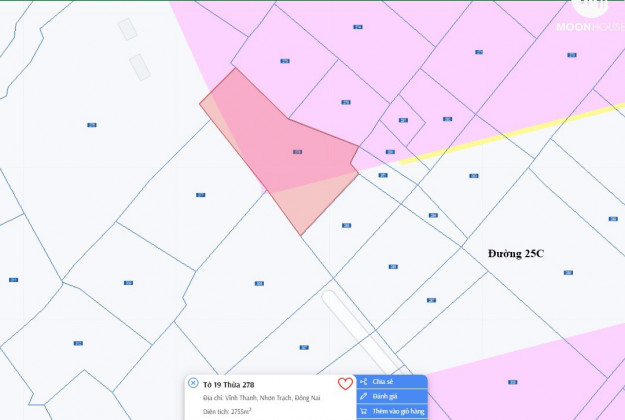Select the Đánh giá menu option
This screenshot has height=420, width=625.
[385, 396]
